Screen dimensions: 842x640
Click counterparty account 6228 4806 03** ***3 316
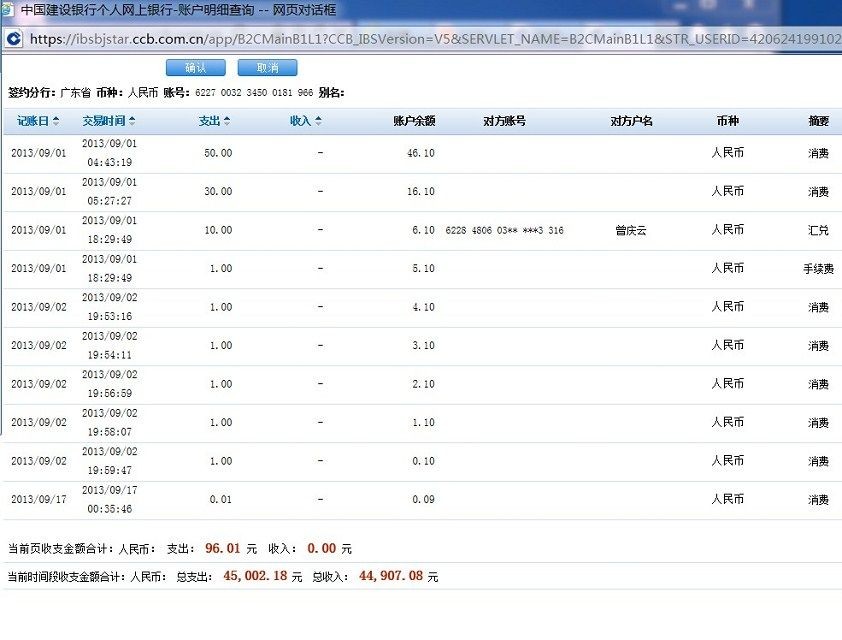coord(504,230)
